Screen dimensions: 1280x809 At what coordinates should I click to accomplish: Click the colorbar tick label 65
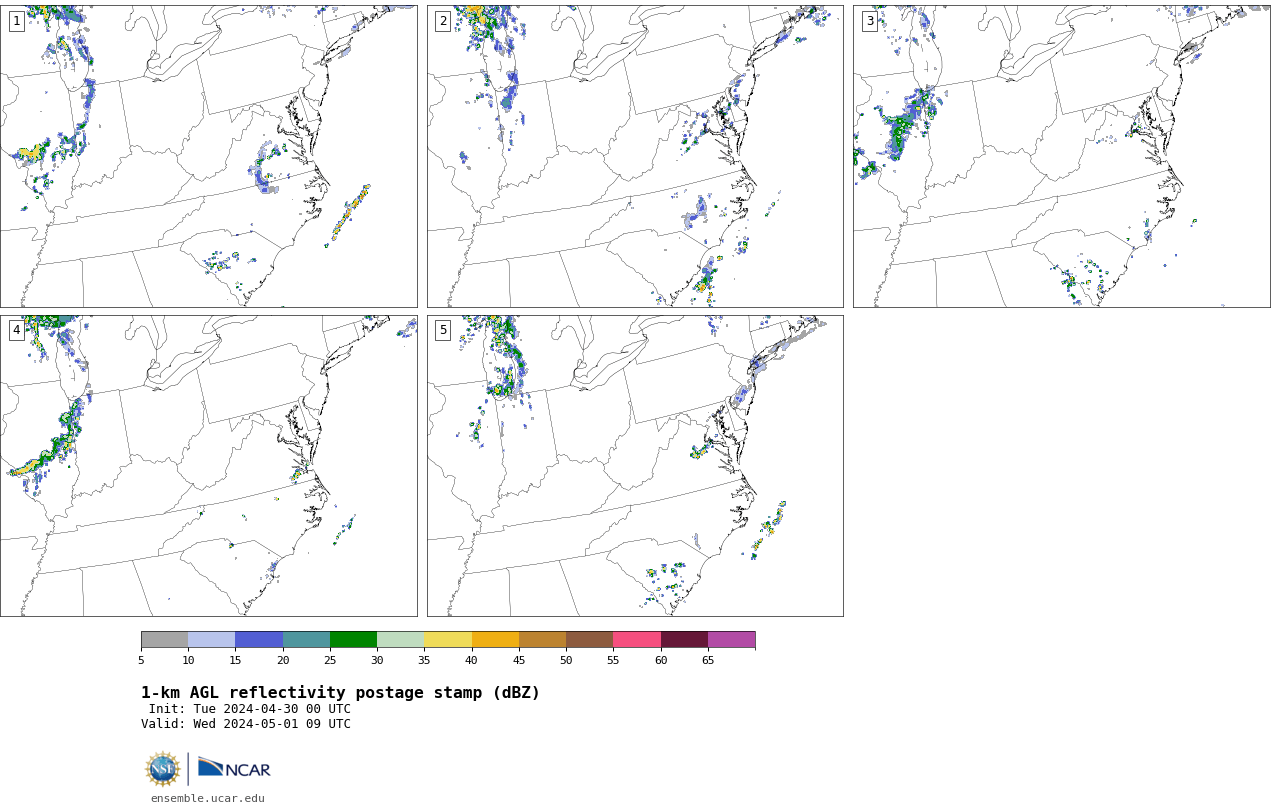(708, 660)
